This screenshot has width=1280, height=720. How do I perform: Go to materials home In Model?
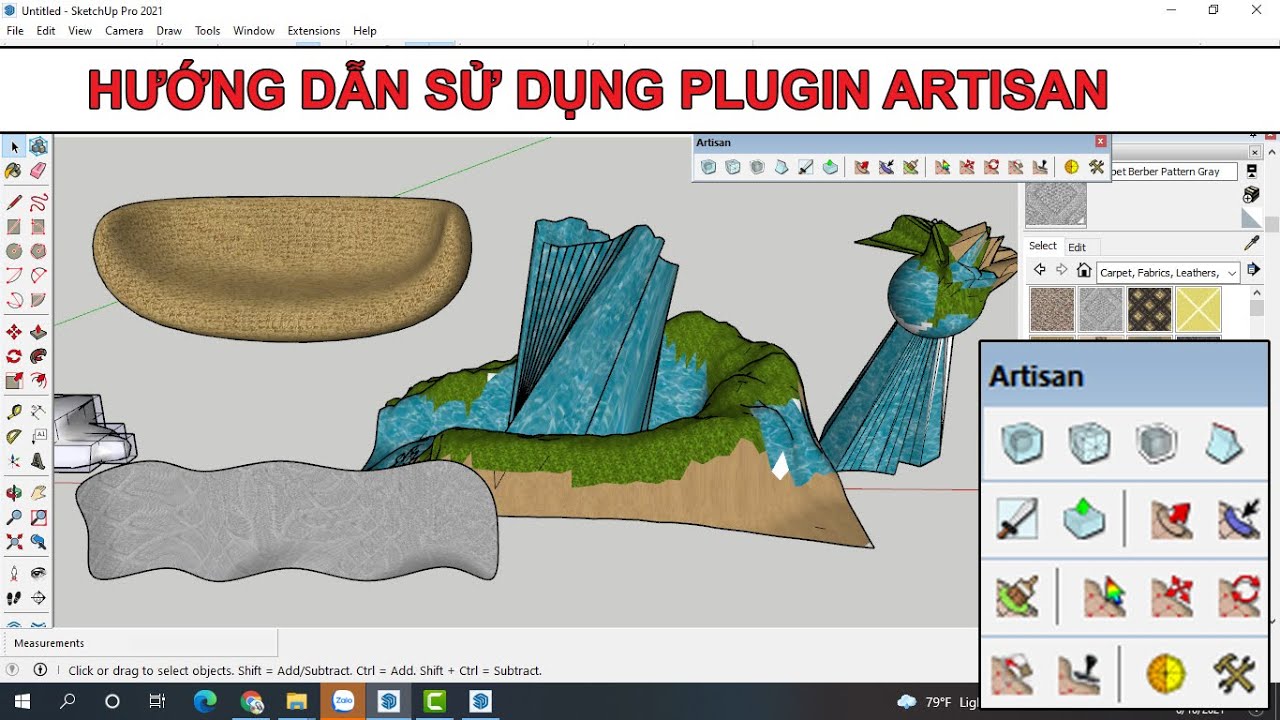point(1084,270)
